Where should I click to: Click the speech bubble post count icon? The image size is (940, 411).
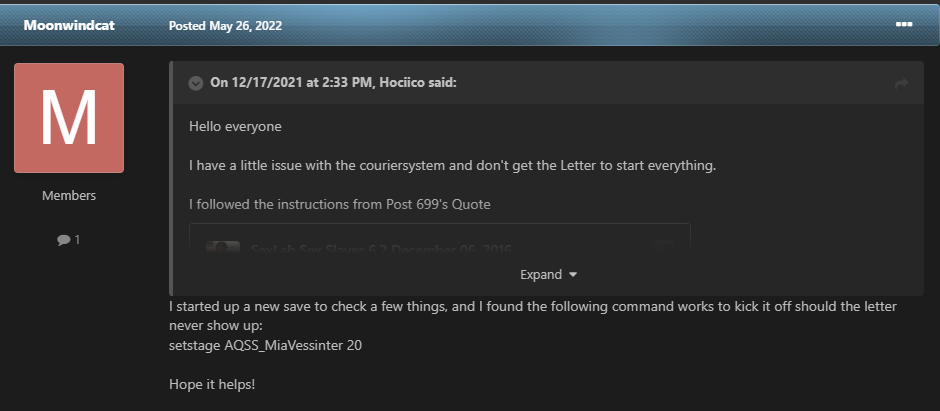point(63,240)
